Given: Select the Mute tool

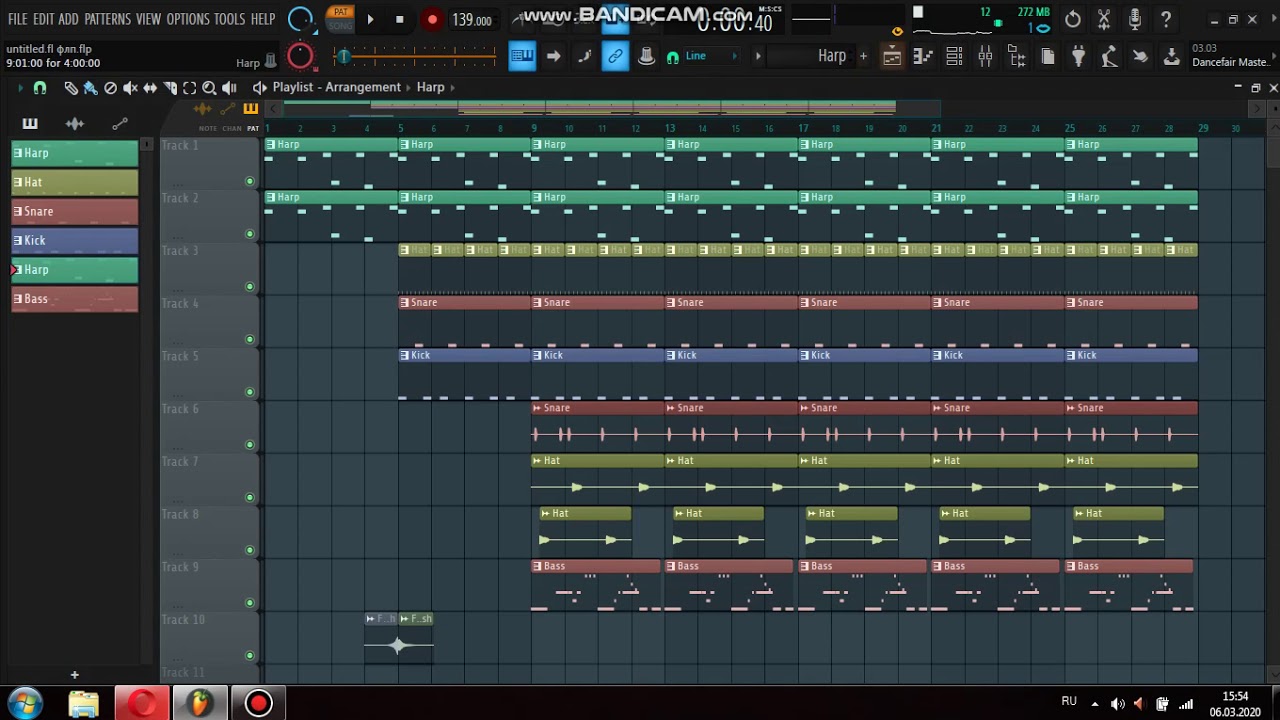Looking at the screenshot, I should pyautogui.click(x=130, y=88).
